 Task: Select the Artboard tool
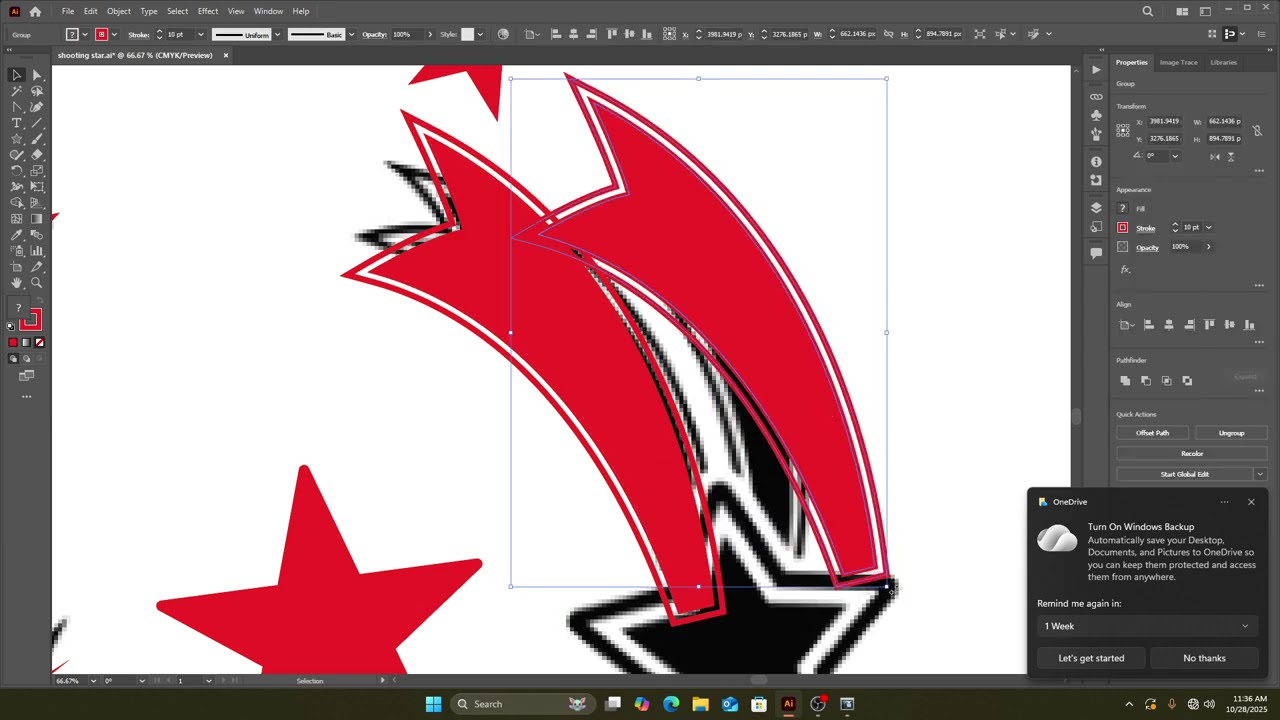[17, 267]
